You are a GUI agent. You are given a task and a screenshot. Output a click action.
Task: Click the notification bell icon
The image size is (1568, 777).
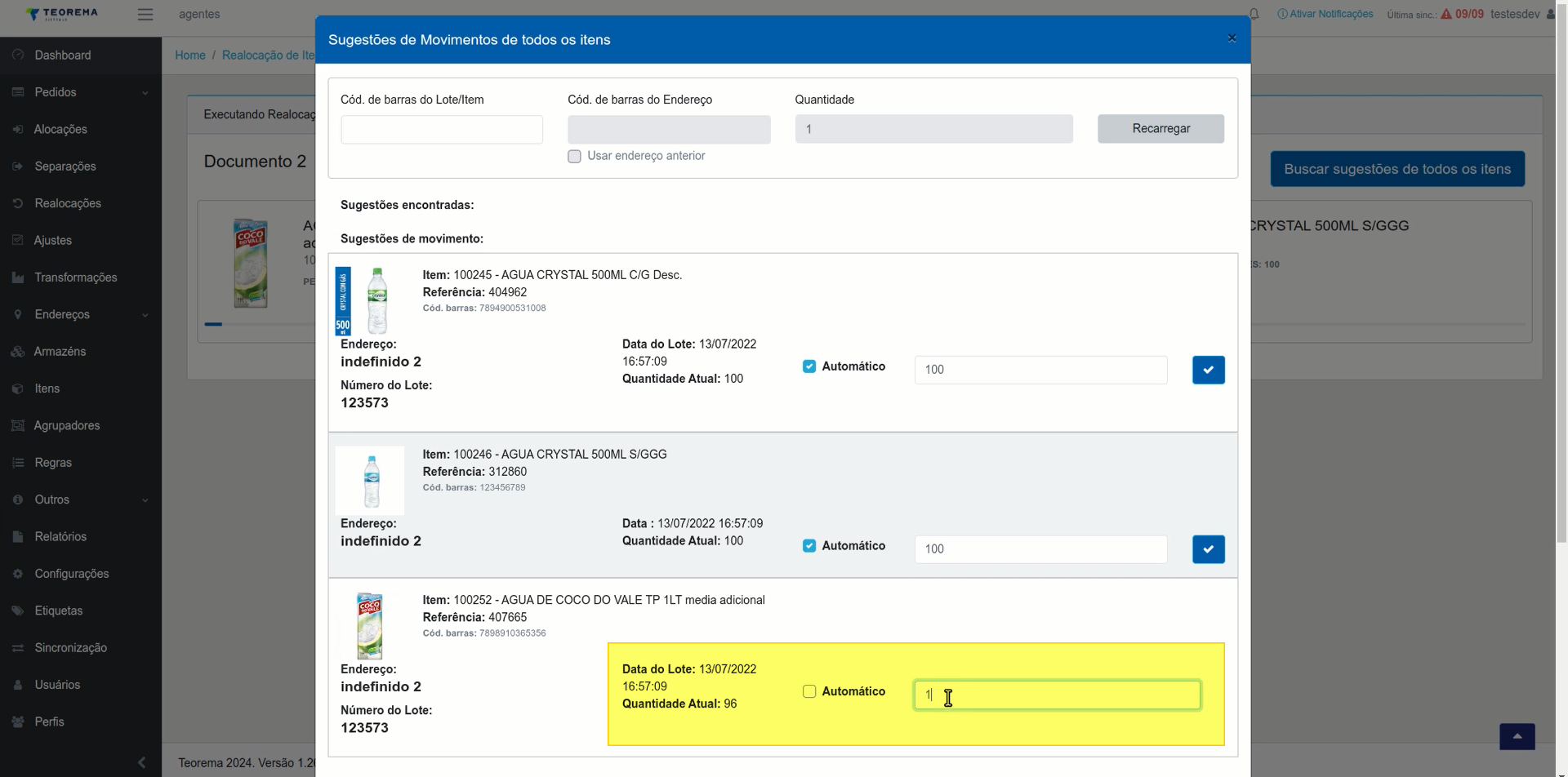pos(1254,14)
